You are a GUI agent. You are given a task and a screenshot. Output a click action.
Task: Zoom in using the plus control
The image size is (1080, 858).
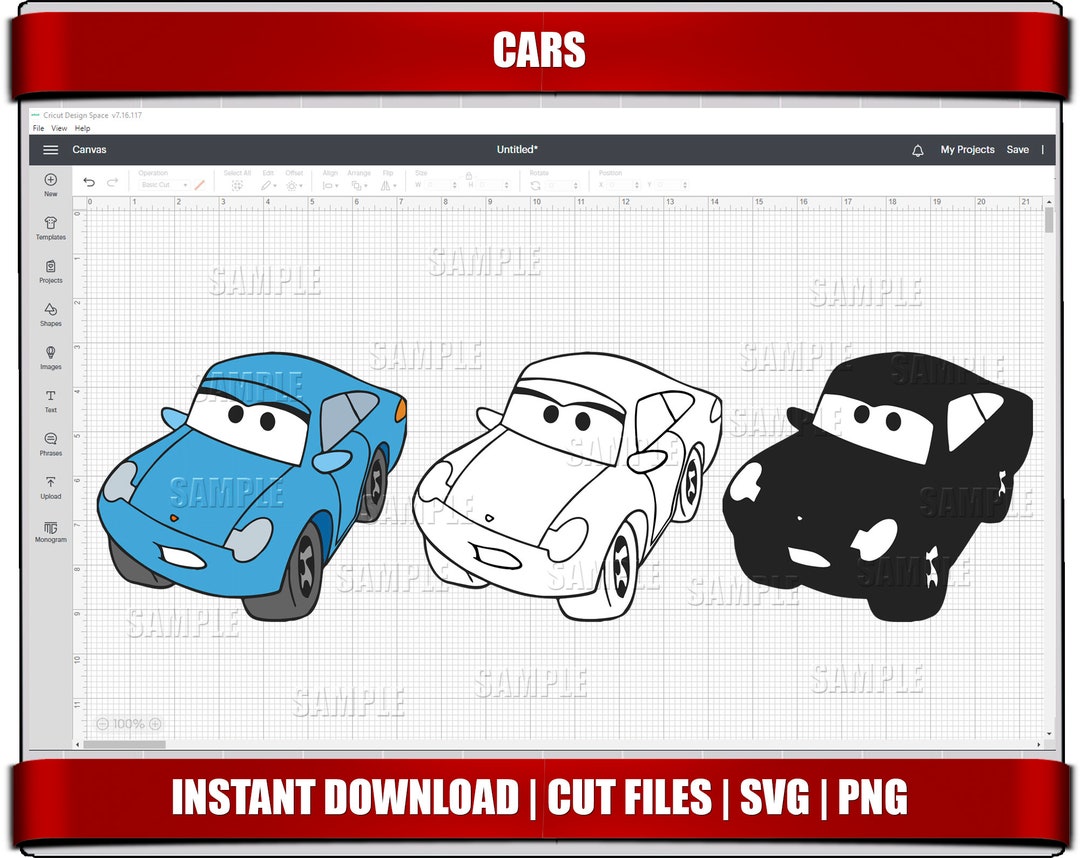pos(153,723)
